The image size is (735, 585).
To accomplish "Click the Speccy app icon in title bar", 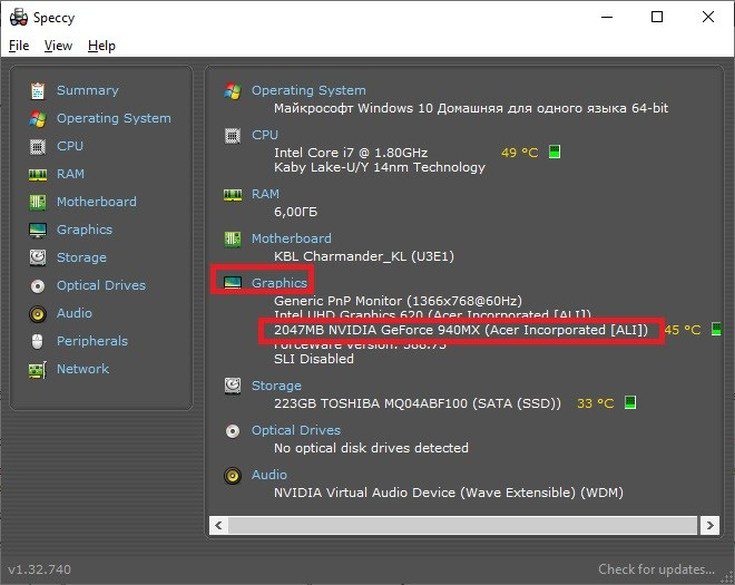I will [19, 17].
